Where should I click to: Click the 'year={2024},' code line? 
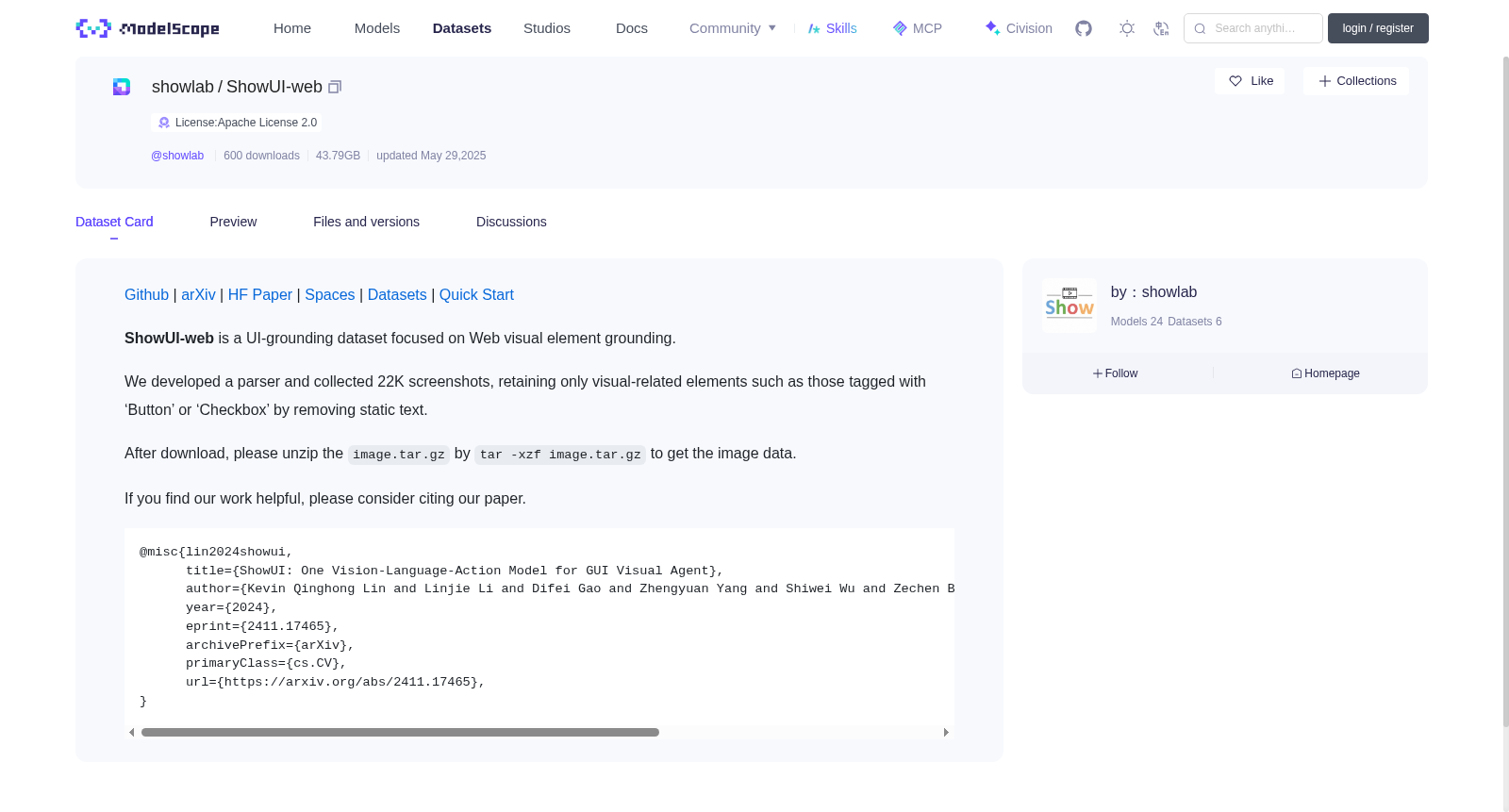232,607
